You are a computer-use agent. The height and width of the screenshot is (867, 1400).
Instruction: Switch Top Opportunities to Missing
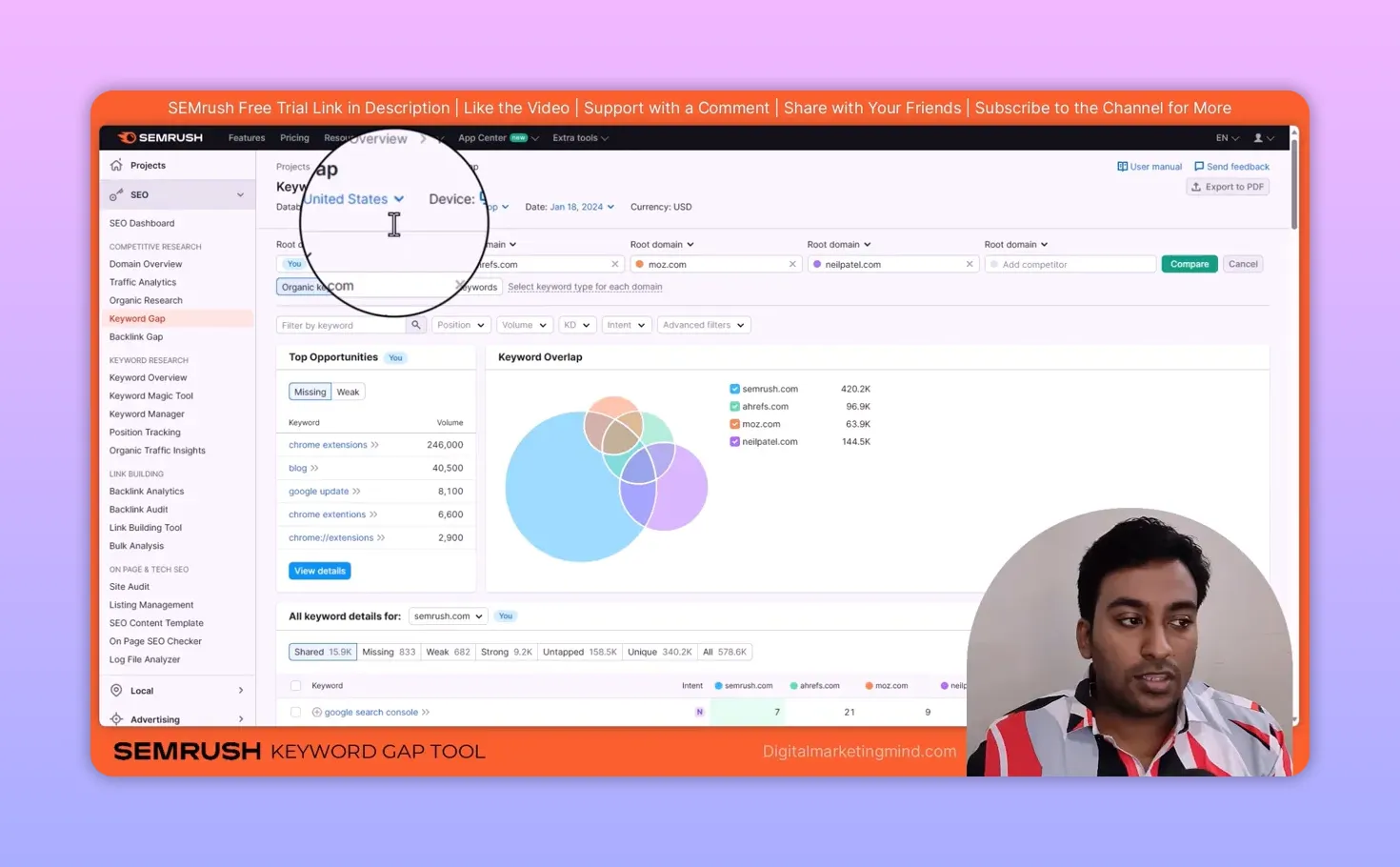(x=310, y=392)
